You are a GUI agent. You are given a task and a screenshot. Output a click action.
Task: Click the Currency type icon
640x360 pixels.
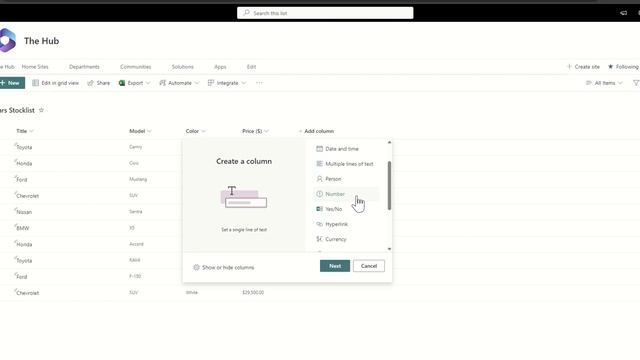(320, 239)
